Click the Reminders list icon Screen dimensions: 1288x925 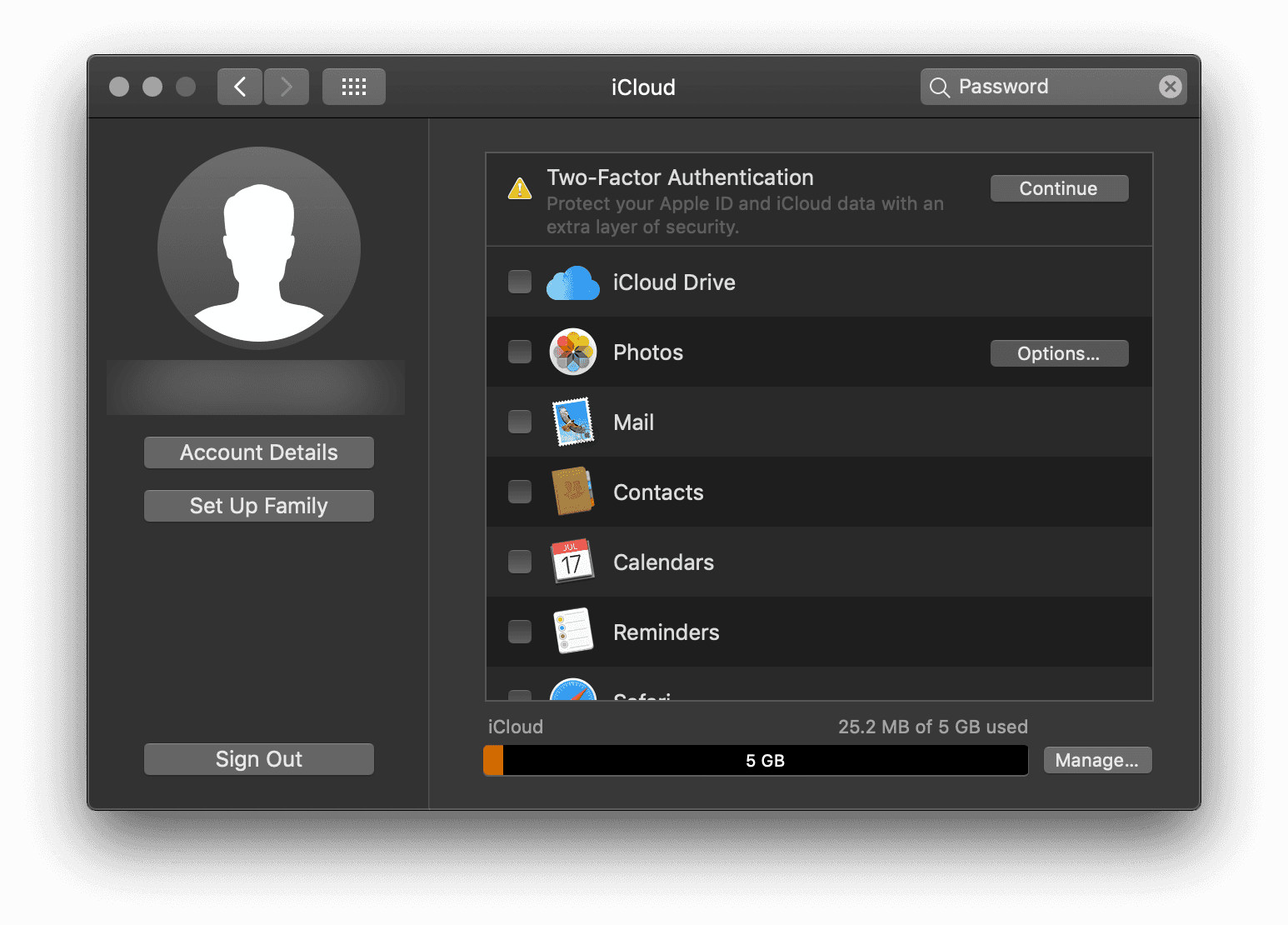(572, 632)
